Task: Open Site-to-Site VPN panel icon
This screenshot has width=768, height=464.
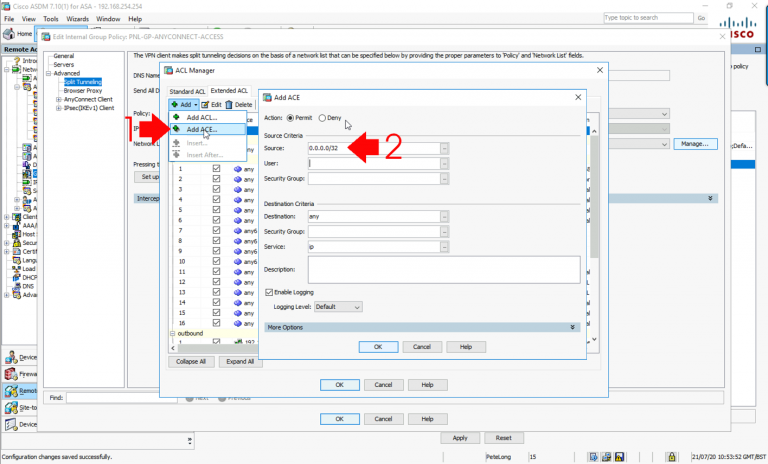Action: click(x=11, y=408)
